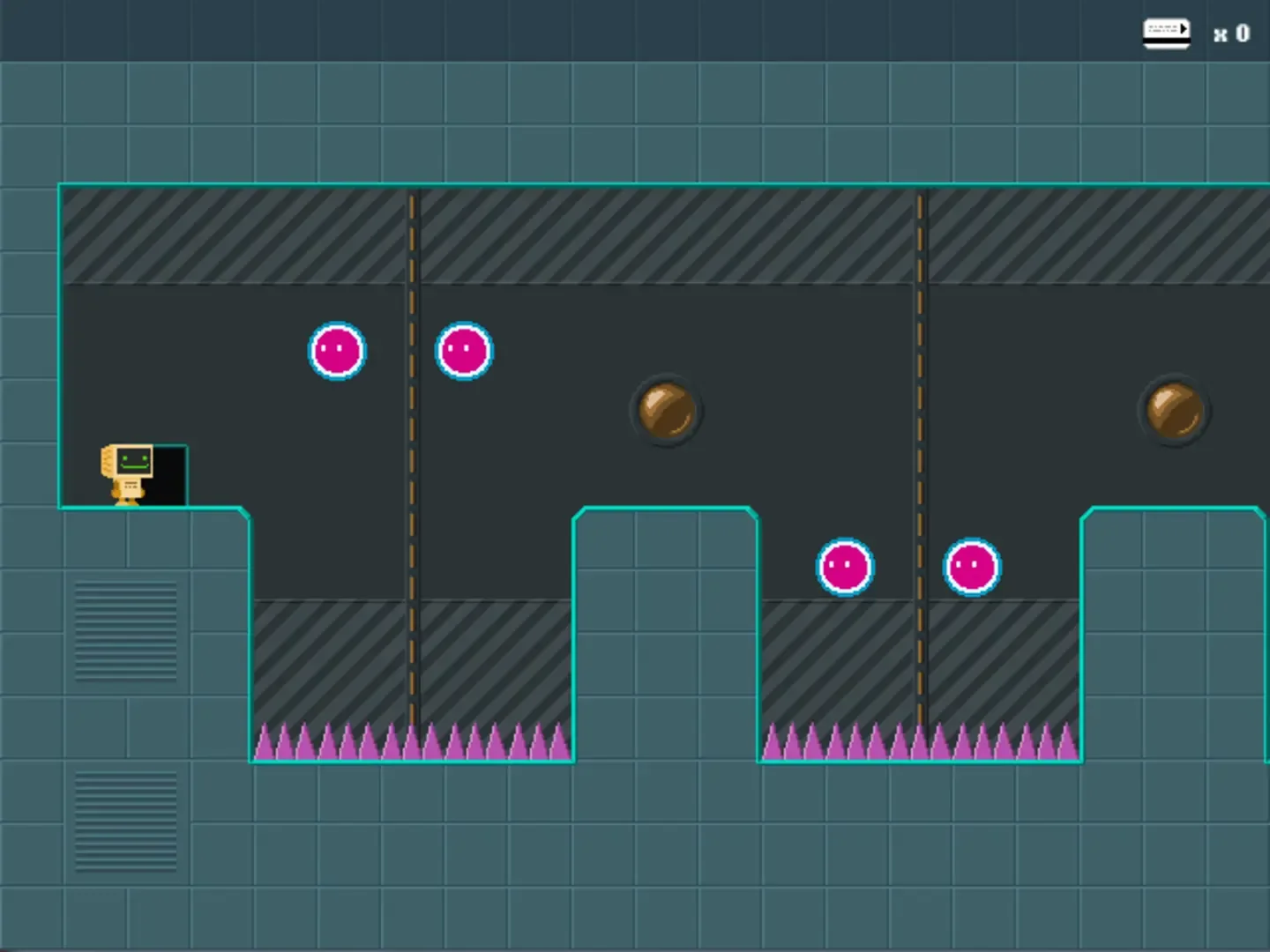
Task: Click the brown orb near the right edge
Action: [x=1174, y=411]
